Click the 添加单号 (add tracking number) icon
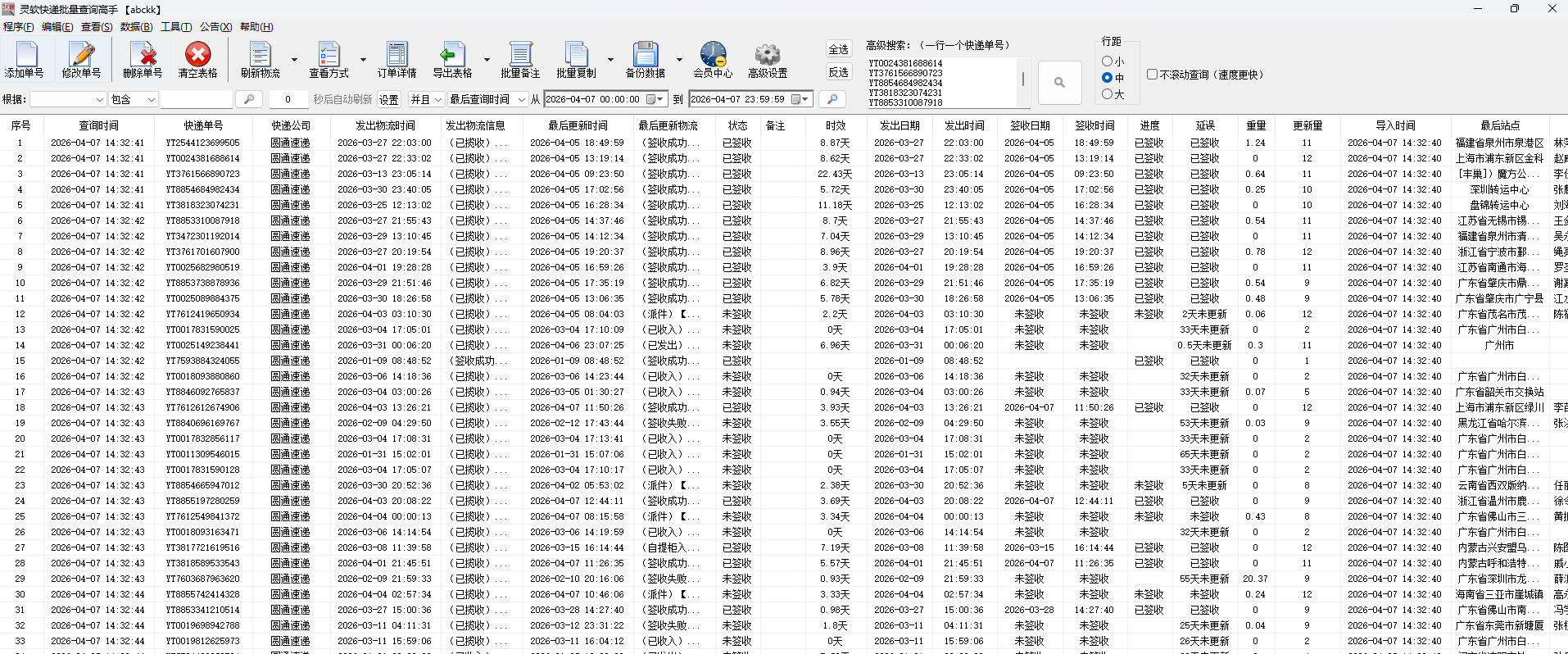 25,56
